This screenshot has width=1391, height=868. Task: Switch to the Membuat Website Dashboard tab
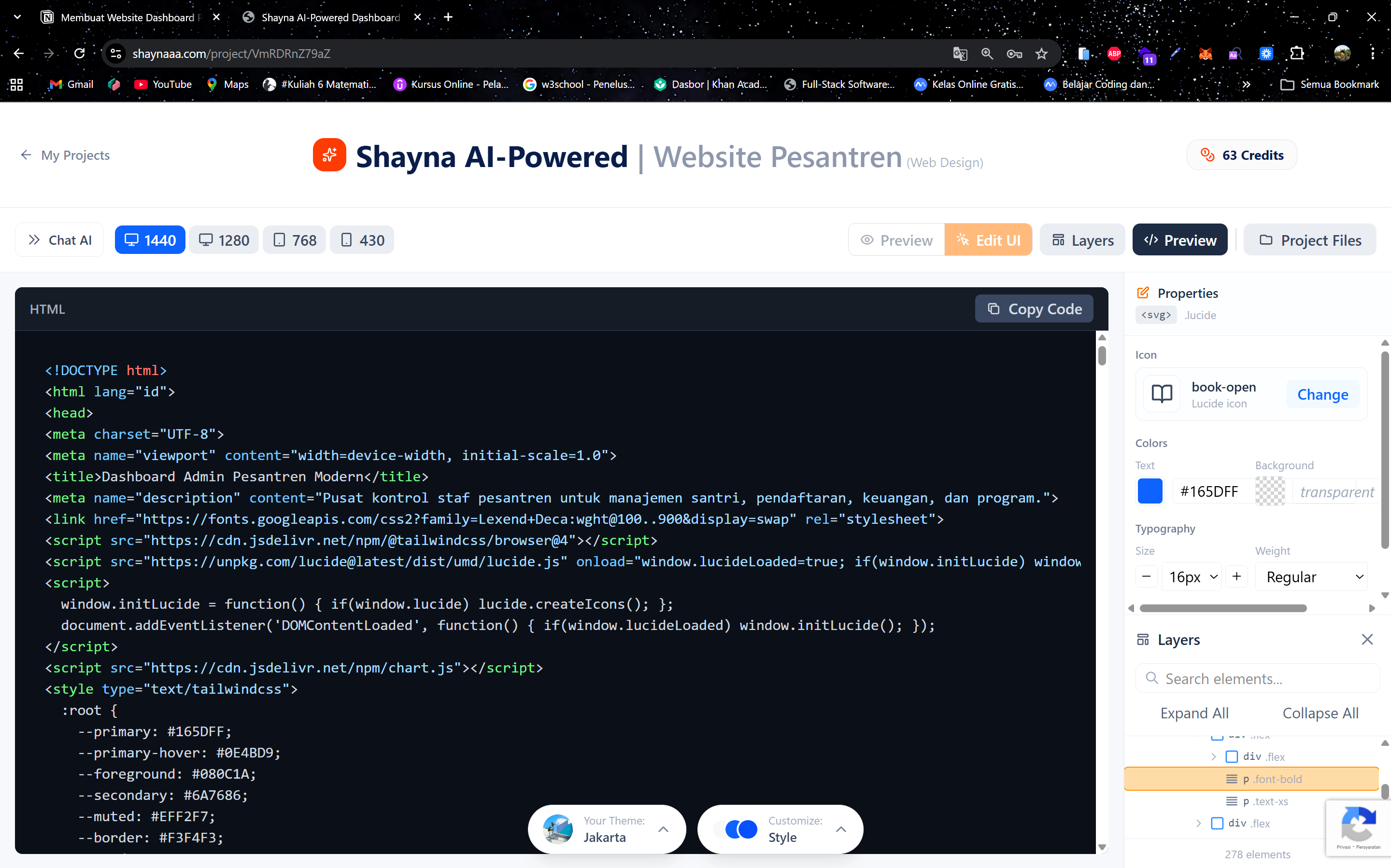[127, 17]
